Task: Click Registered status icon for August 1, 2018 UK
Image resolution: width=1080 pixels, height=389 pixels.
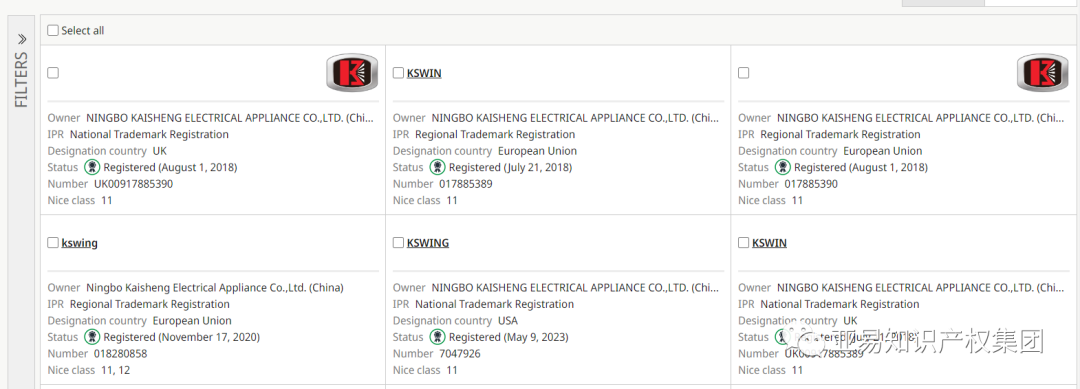Action: (x=92, y=167)
